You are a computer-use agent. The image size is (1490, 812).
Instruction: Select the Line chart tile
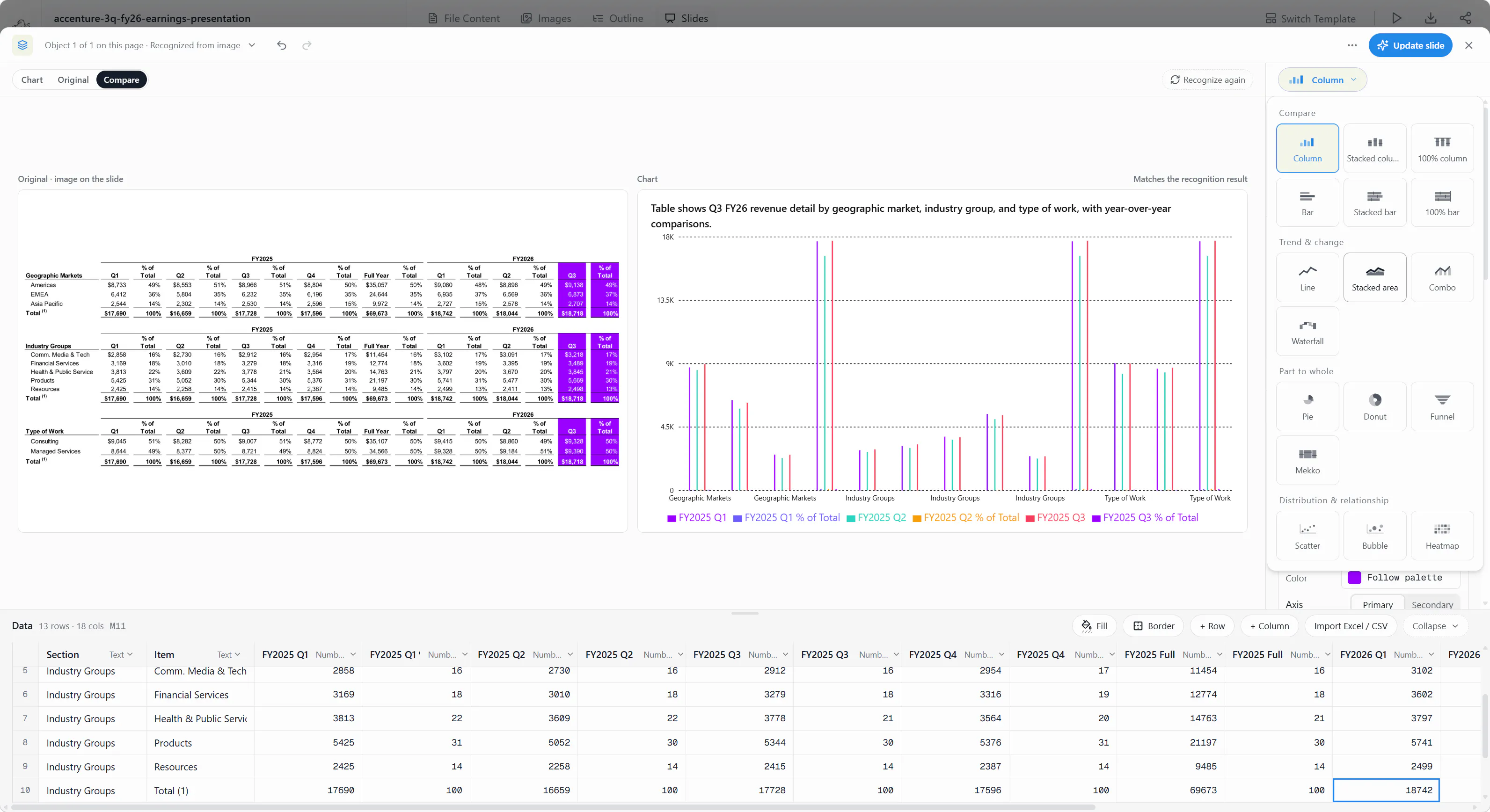click(x=1307, y=277)
